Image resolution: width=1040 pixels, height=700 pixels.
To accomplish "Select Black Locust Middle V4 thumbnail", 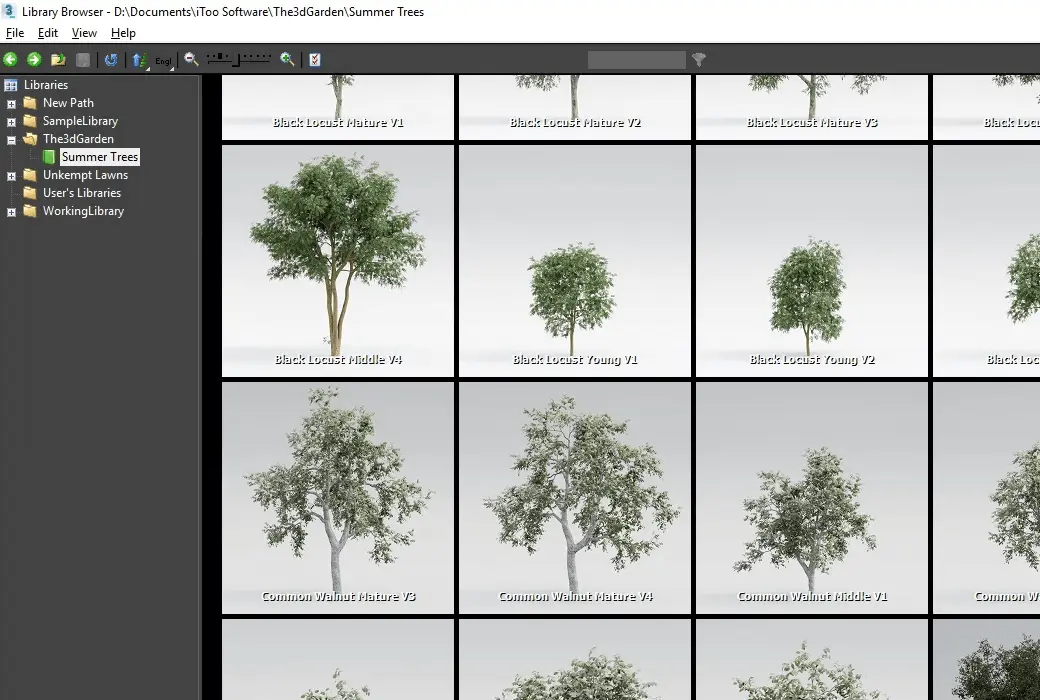I will 338,261.
